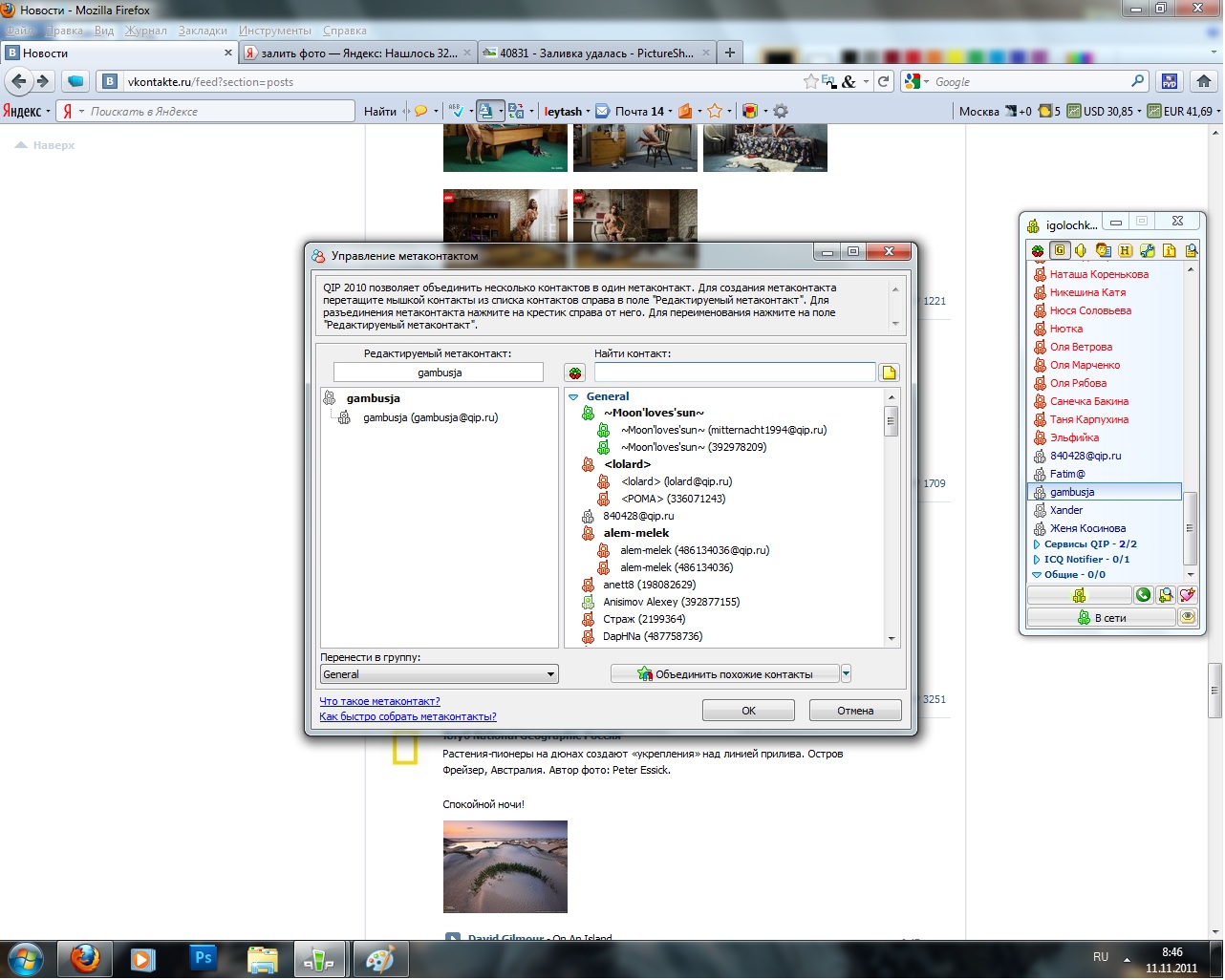1225x980 pixels.
Task: Click the wide status-picture button above 'В сети'
Action: tap(1079, 595)
